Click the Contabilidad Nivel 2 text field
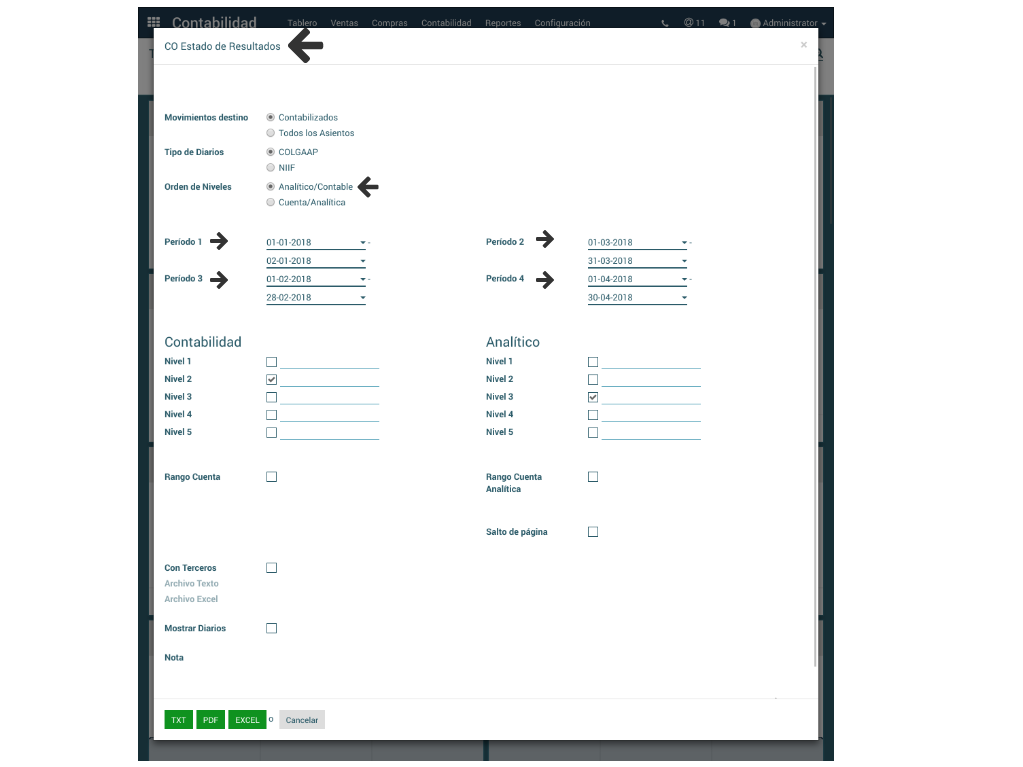 click(x=329, y=380)
